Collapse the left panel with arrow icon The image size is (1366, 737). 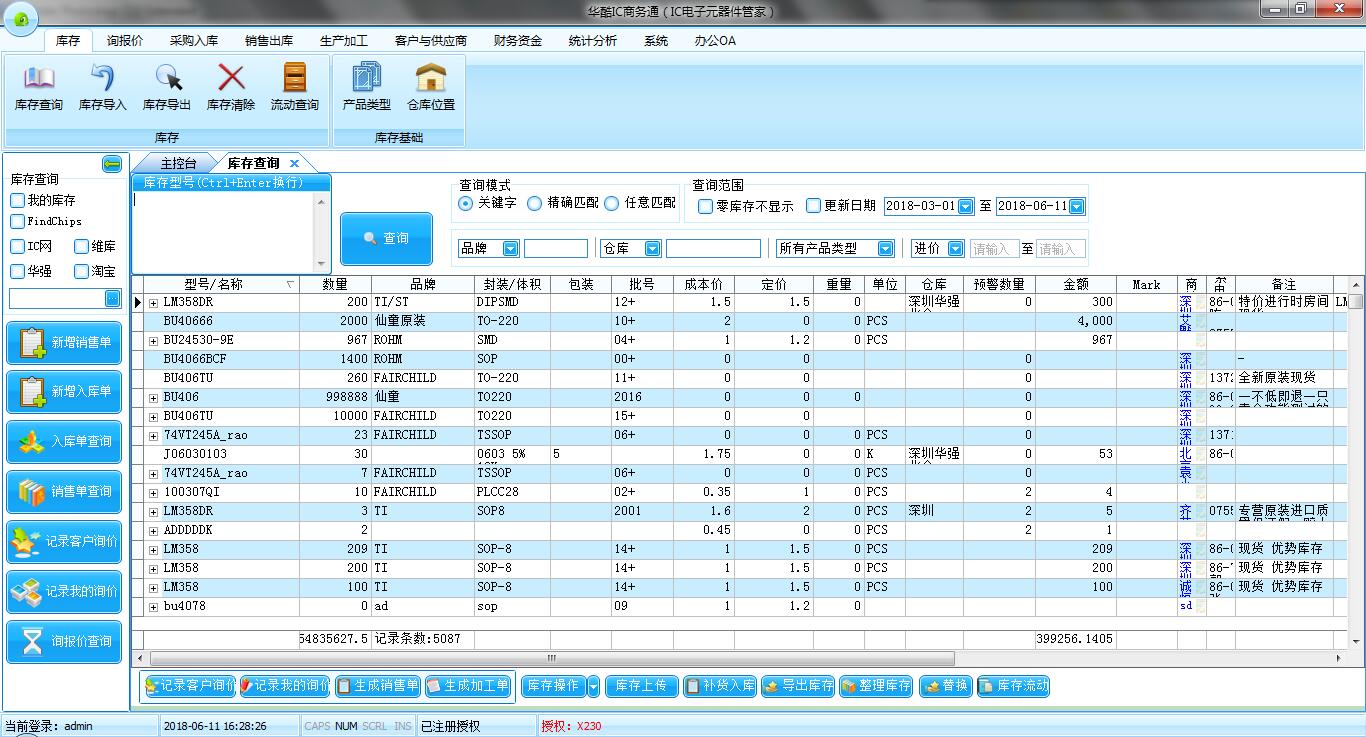click(x=111, y=164)
